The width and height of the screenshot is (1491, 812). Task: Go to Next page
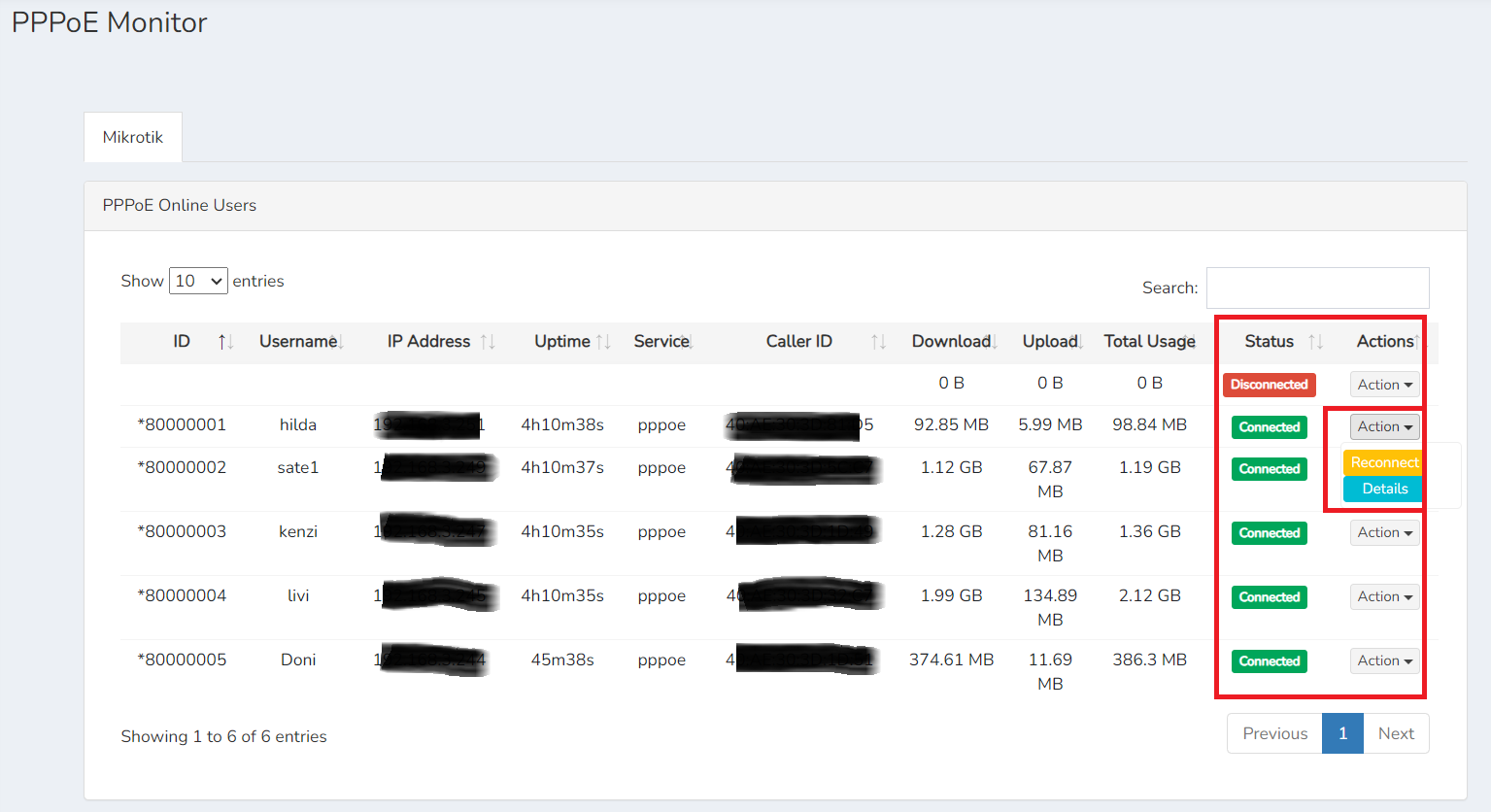click(1396, 733)
